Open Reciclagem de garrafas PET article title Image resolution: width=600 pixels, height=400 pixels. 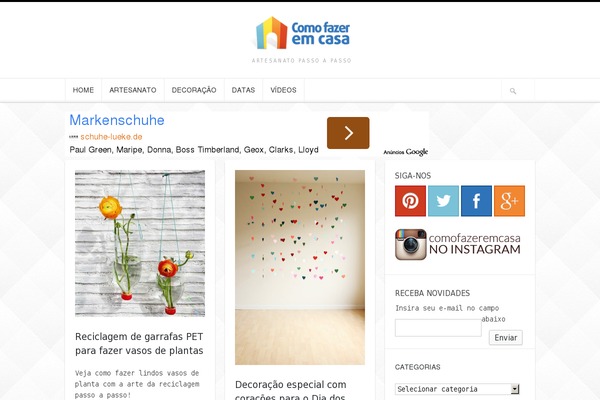139,344
